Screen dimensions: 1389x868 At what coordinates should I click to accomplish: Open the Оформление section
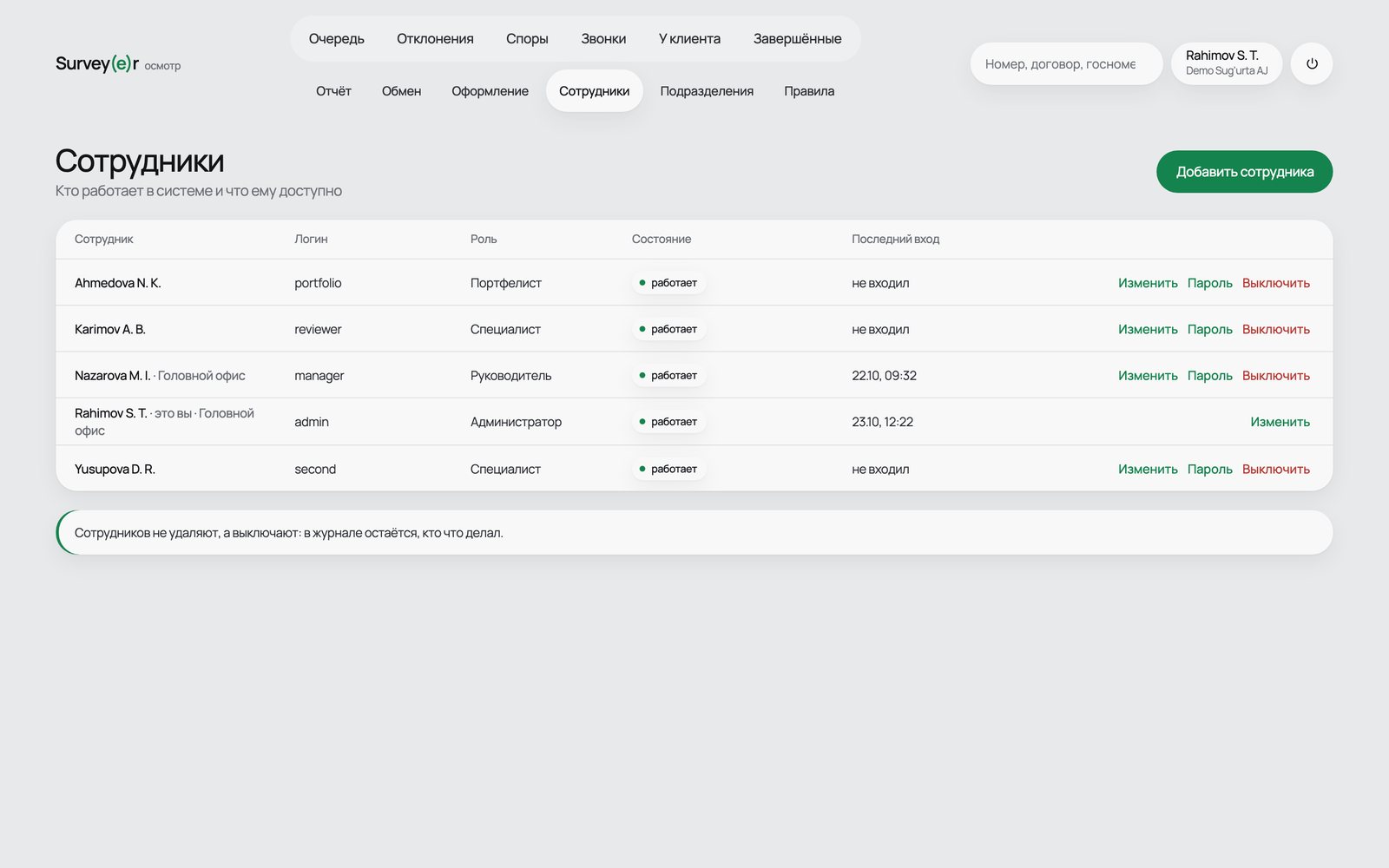[490, 91]
